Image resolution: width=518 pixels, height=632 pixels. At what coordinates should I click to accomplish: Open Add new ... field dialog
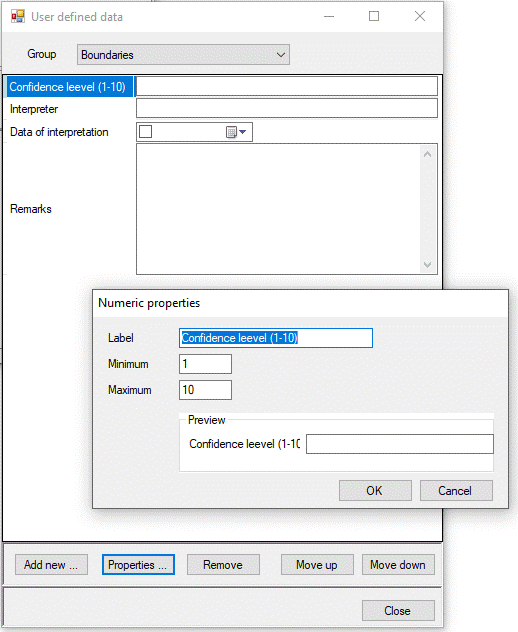51,565
